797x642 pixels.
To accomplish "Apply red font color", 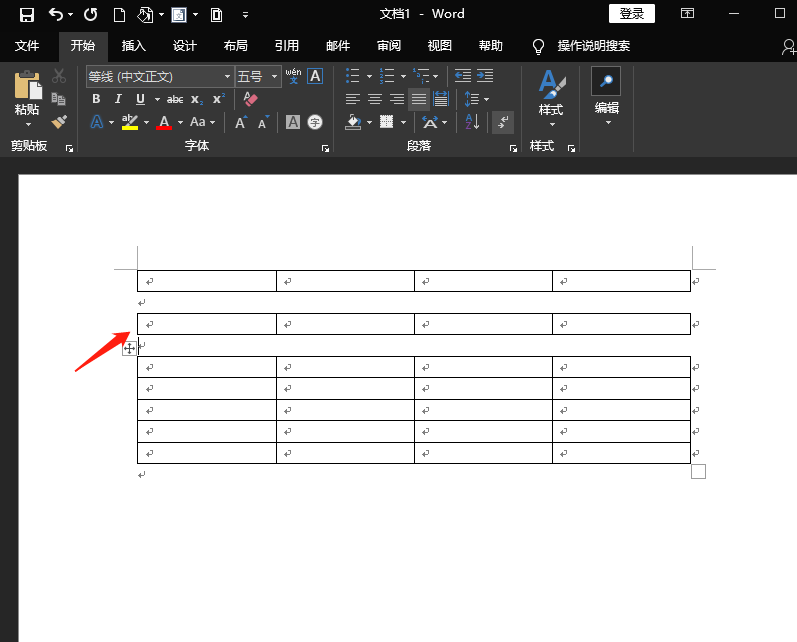I will pyautogui.click(x=164, y=122).
